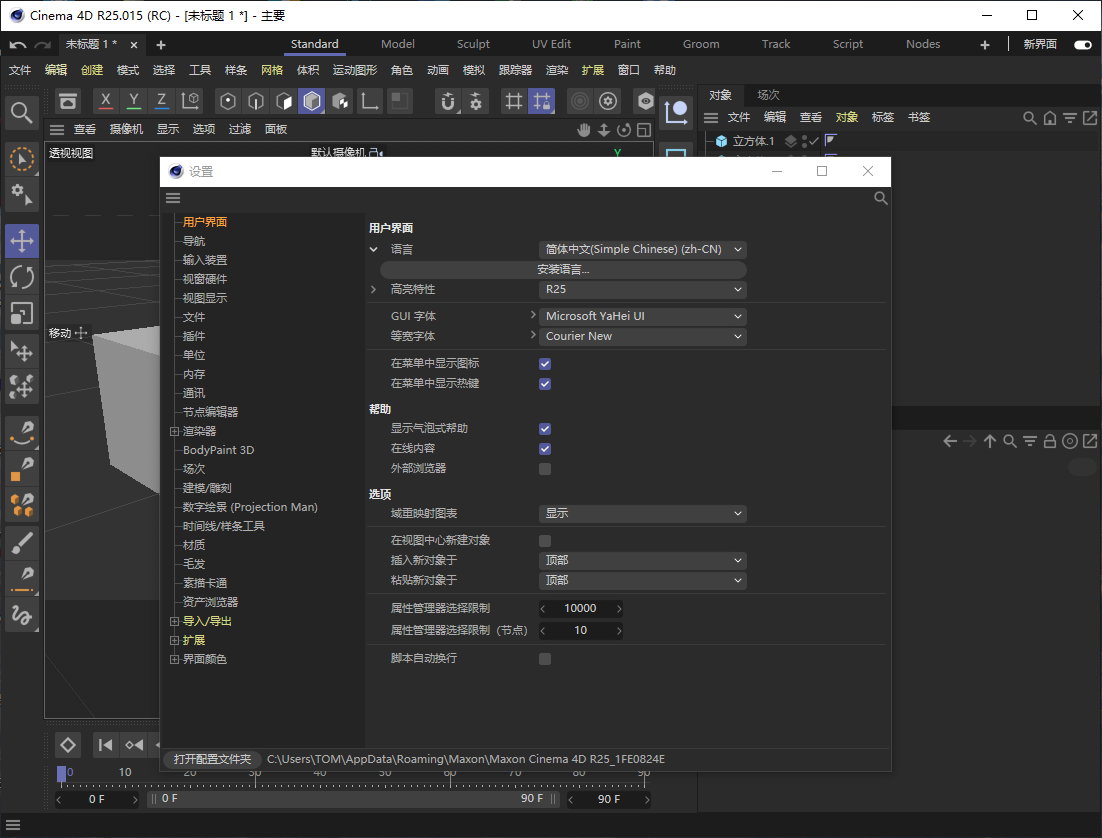Open the 语言 language dropdown
Viewport: 1102px width, 838px height.
(642, 249)
